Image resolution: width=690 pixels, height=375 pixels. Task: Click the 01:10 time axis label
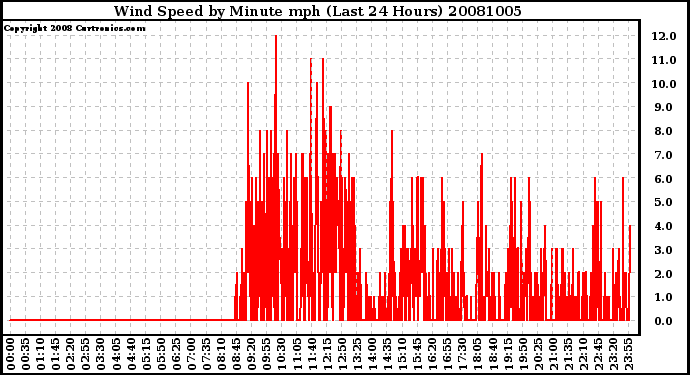point(40,354)
